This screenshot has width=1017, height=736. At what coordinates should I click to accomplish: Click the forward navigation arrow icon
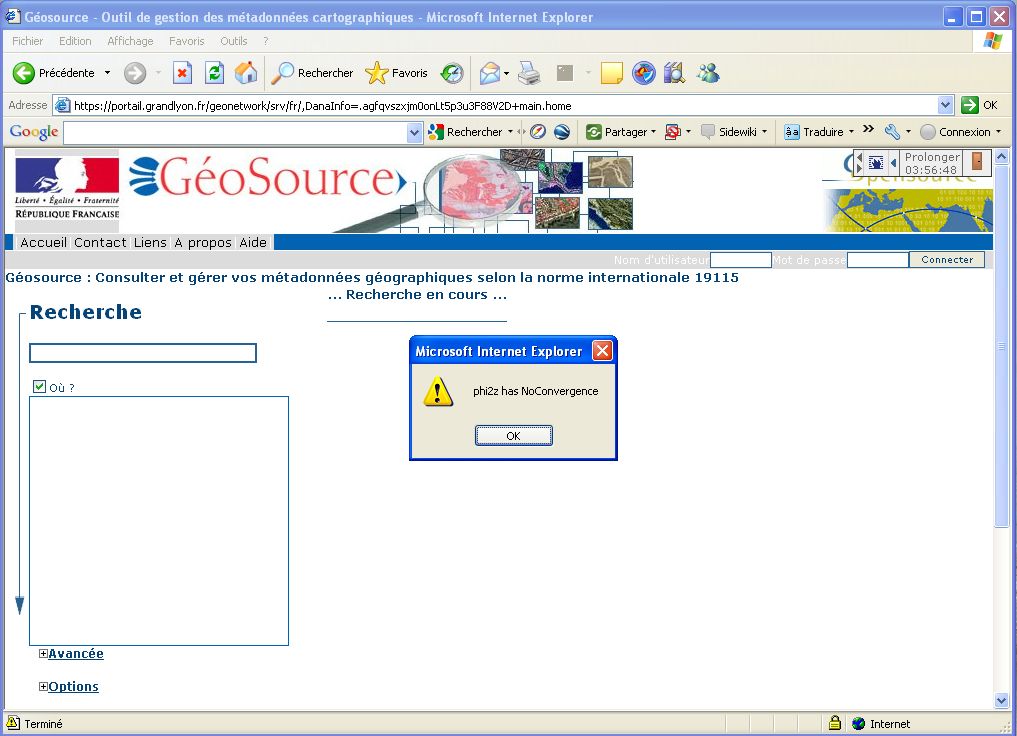(x=135, y=73)
